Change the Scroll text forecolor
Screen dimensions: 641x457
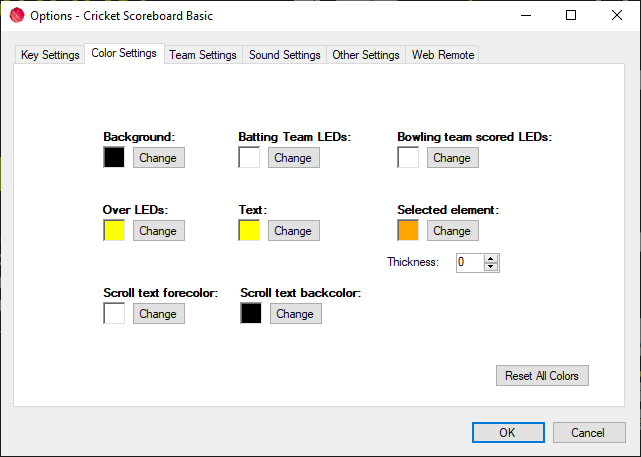tap(158, 314)
